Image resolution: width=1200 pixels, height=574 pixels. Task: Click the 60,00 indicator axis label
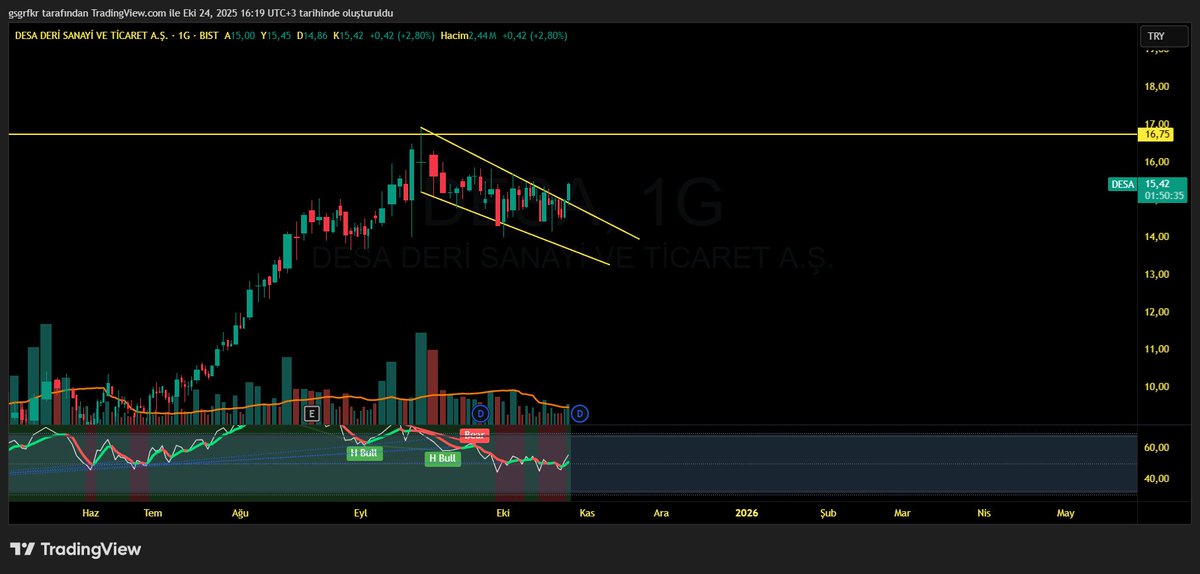pyautogui.click(x=1157, y=448)
